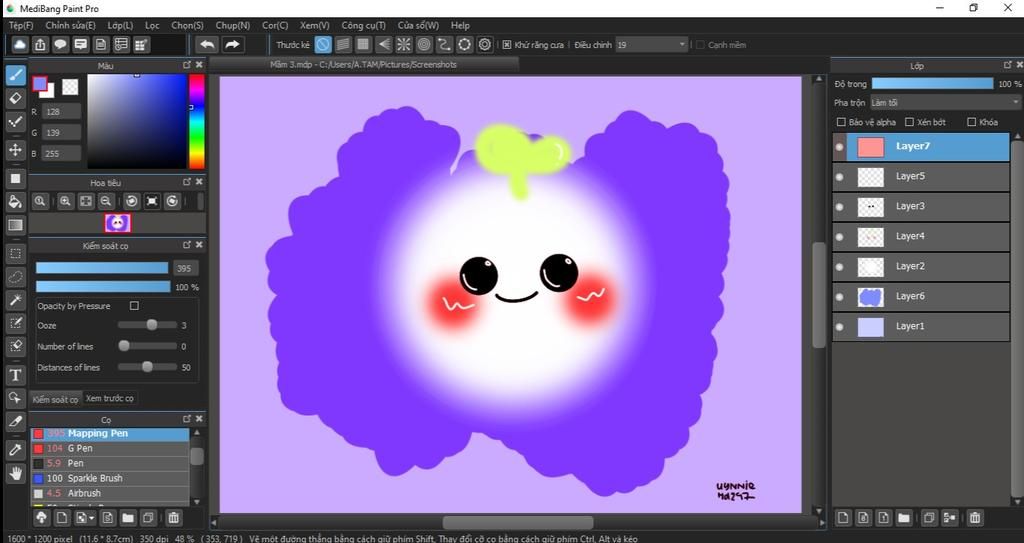Screen dimensions: 1024x543
Task: Click the canvas horizontal scrollbar
Action: coord(518,523)
